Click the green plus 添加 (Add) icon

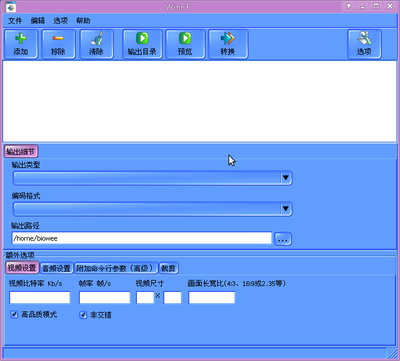(21, 38)
